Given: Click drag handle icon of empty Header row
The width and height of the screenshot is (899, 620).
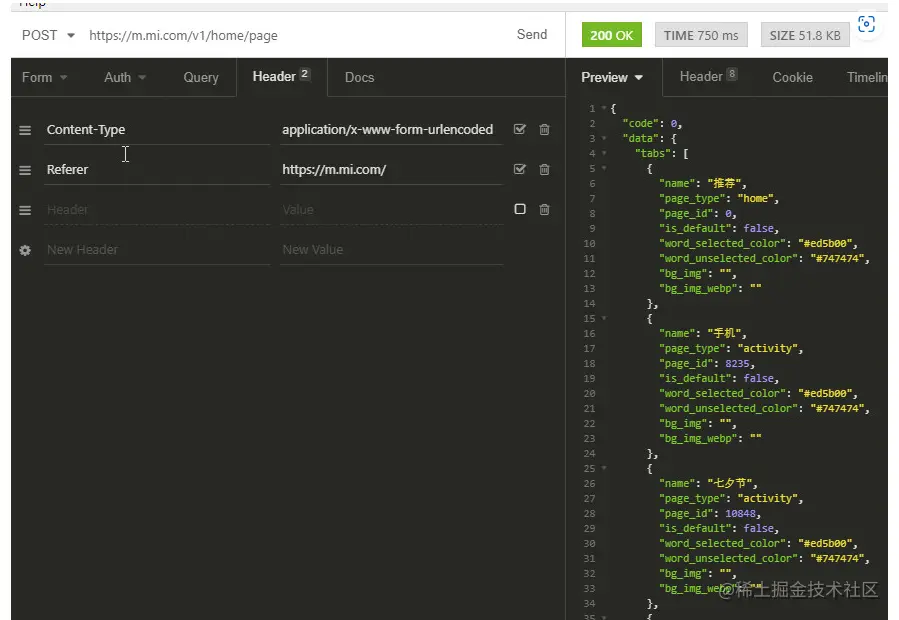Looking at the screenshot, I should coord(25,210).
